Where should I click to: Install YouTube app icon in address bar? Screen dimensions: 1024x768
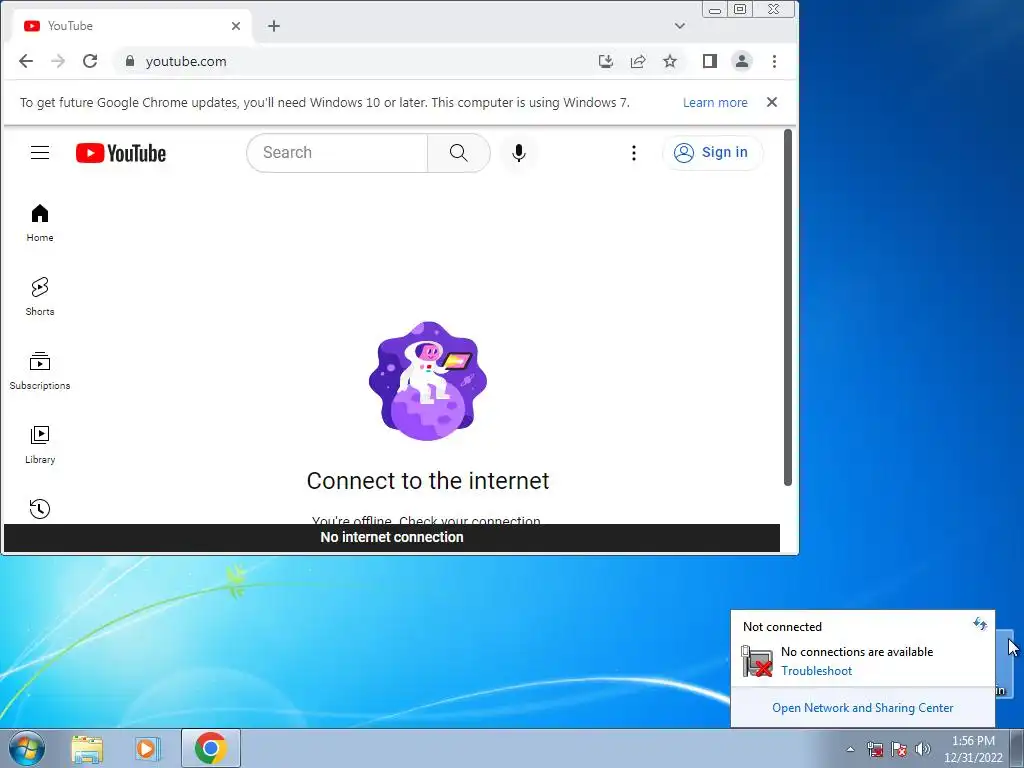pyautogui.click(x=606, y=61)
